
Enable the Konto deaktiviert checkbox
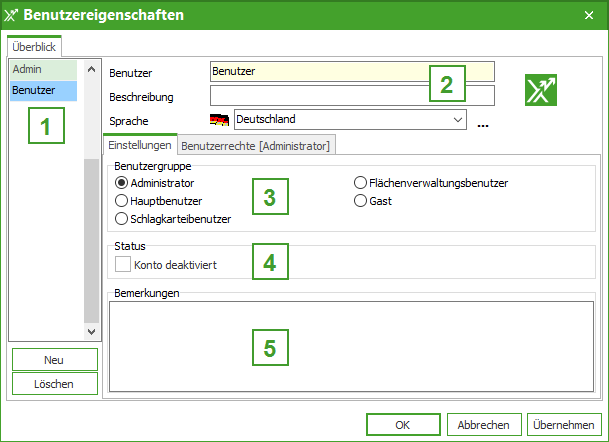(x=123, y=265)
